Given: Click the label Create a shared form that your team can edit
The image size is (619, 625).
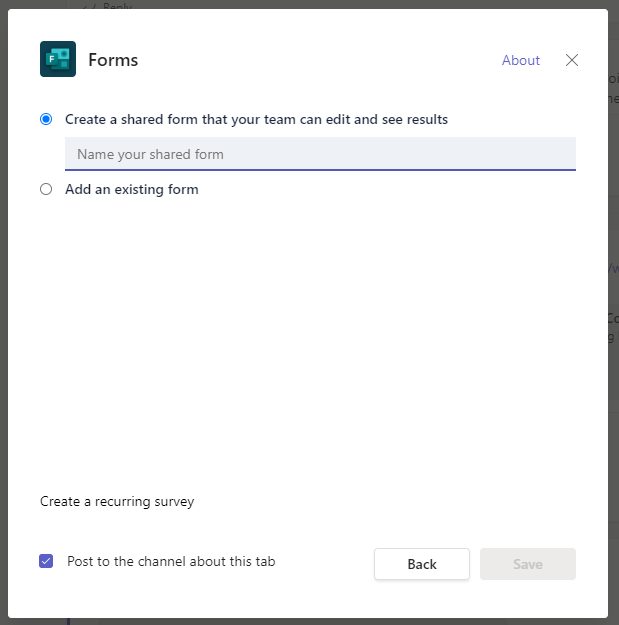Looking at the screenshot, I should (256, 119).
